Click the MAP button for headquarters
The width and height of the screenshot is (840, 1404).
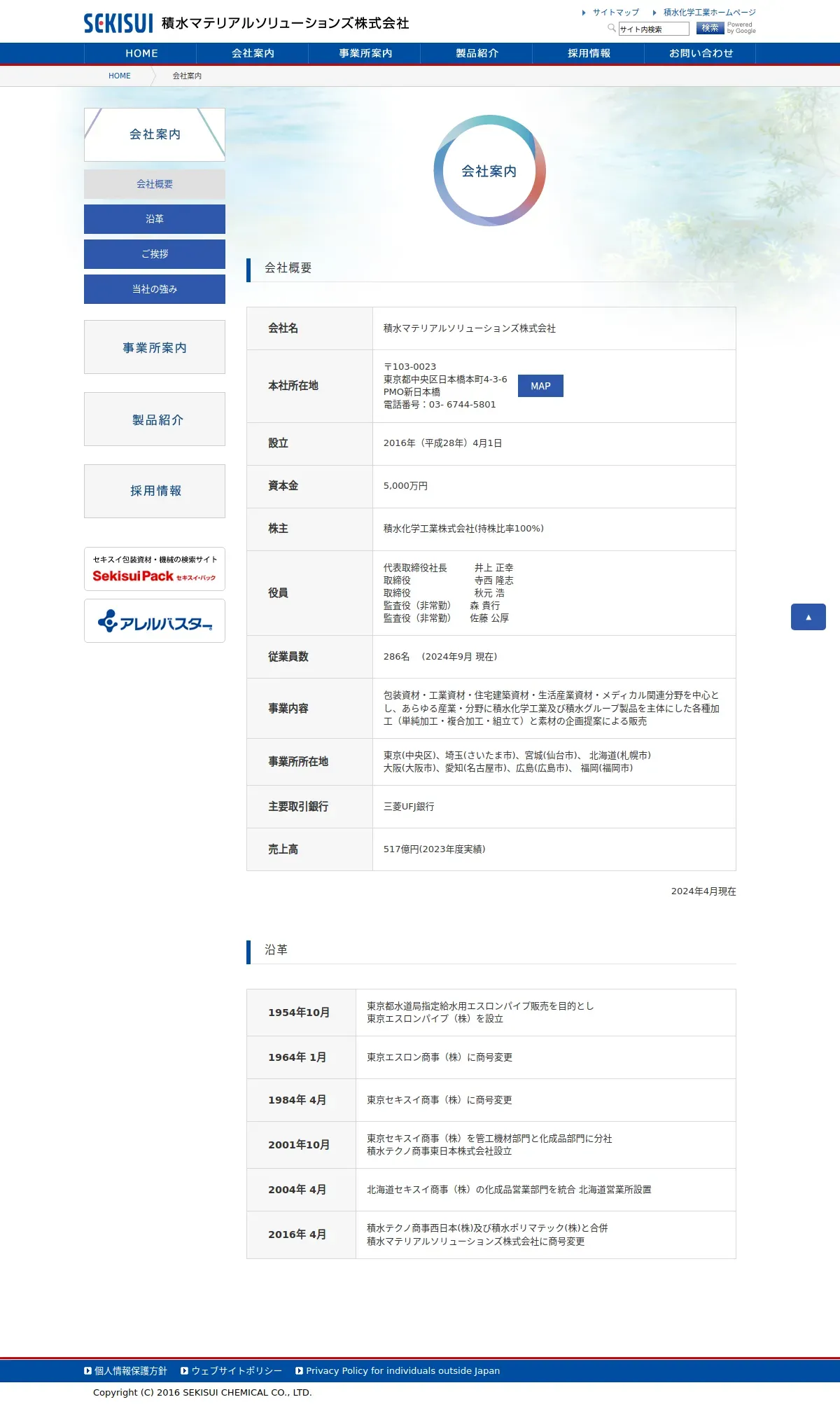(540, 386)
